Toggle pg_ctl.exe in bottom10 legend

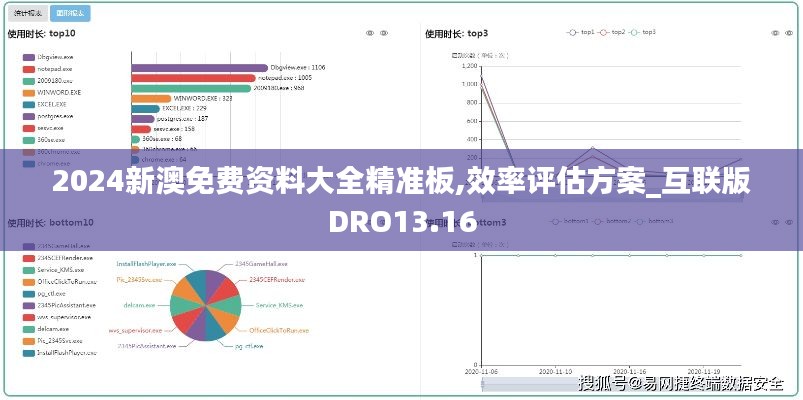pyautogui.click(x=51, y=294)
